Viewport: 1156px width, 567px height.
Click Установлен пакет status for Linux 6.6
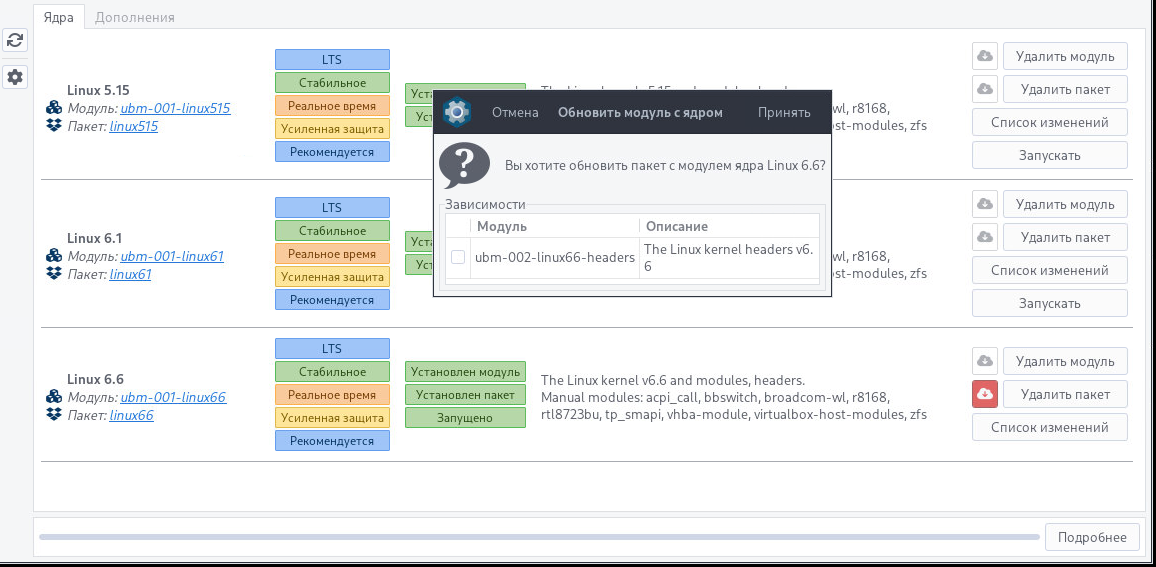[x=465, y=394]
